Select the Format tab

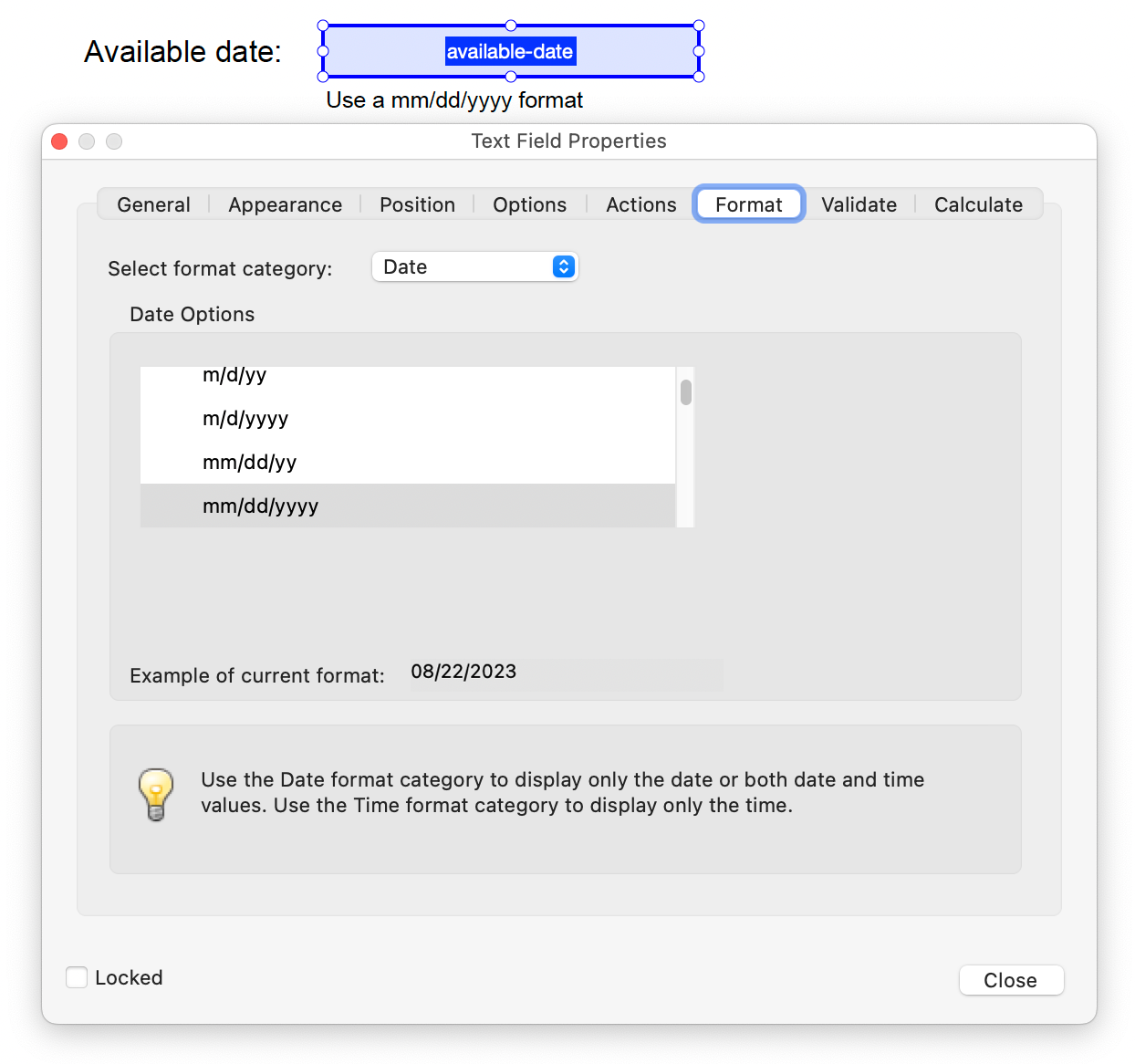tap(748, 203)
